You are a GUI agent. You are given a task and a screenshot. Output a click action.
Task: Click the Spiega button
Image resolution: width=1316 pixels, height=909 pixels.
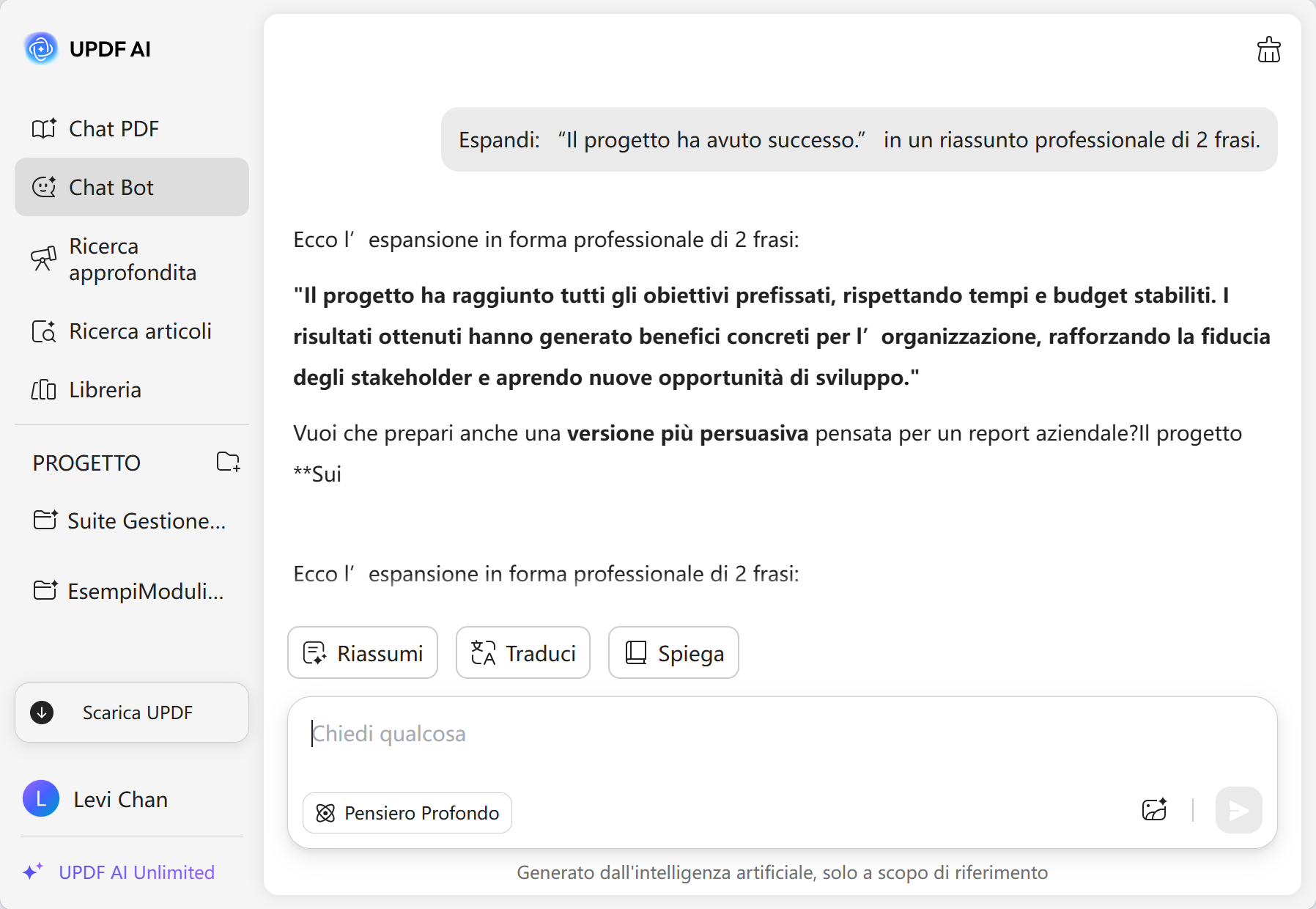(x=673, y=652)
